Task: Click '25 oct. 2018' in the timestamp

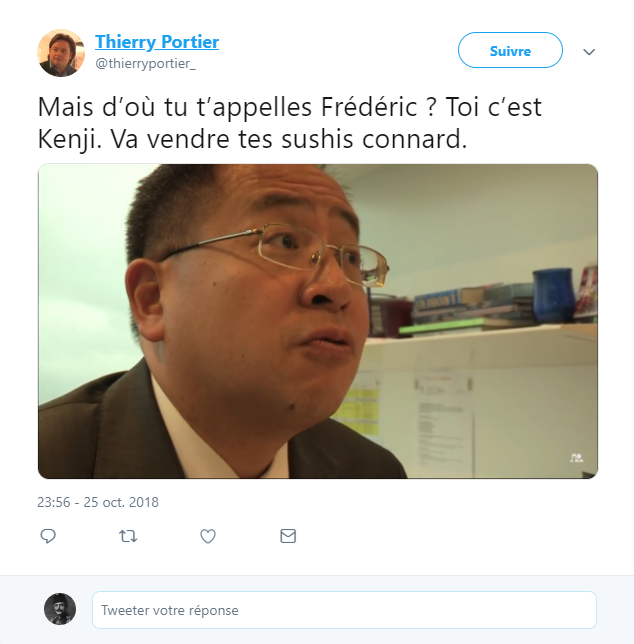Action: 121,502
